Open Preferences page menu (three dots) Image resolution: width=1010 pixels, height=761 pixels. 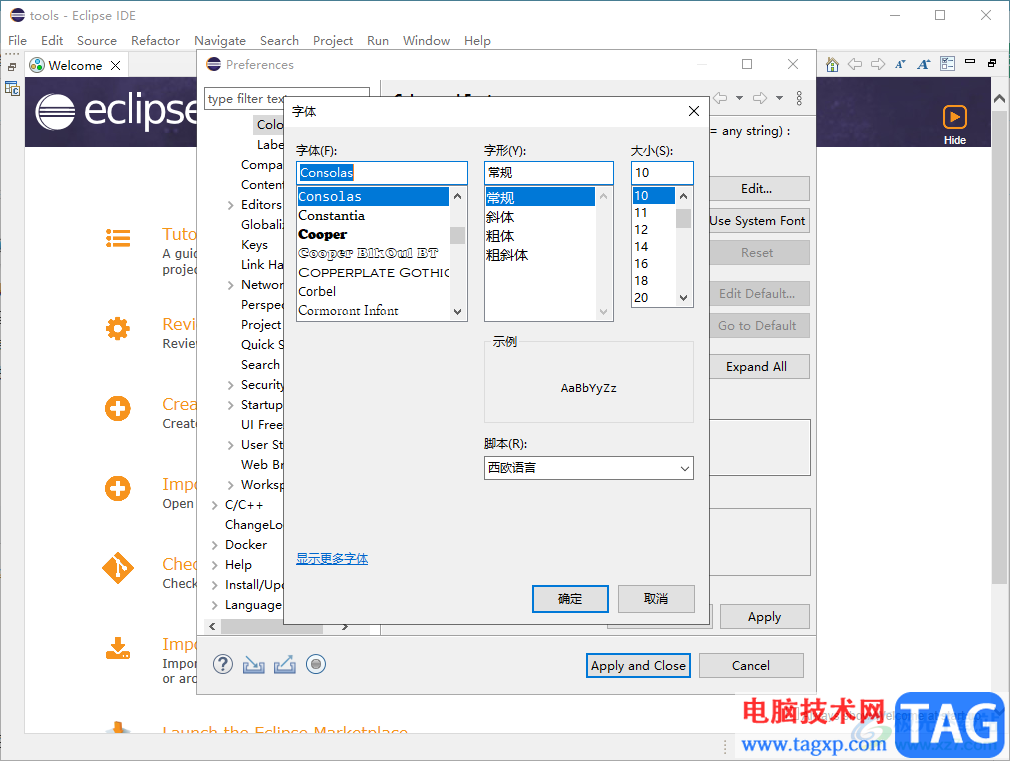(x=799, y=98)
